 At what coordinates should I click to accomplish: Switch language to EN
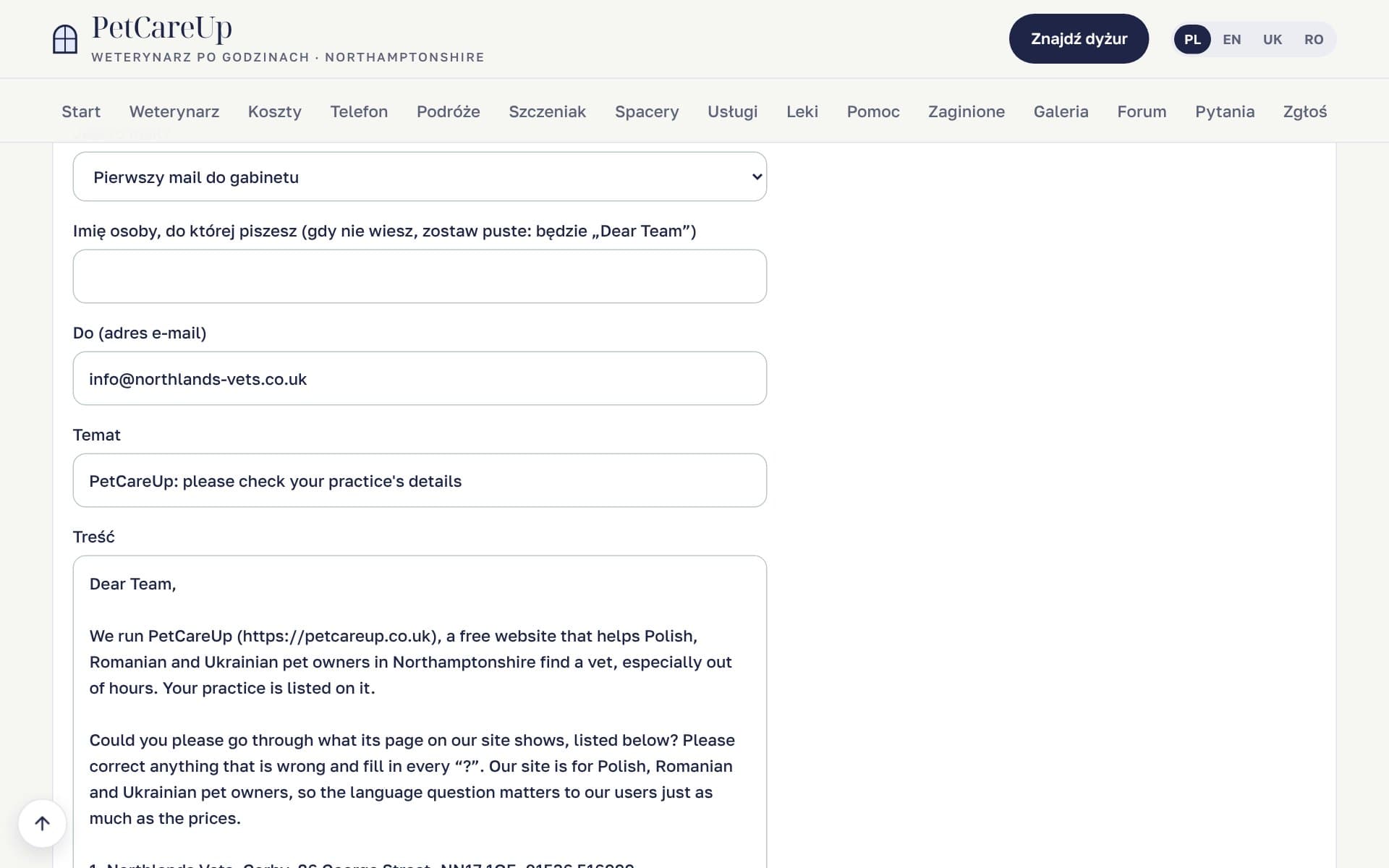pyautogui.click(x=1231, y=39)
